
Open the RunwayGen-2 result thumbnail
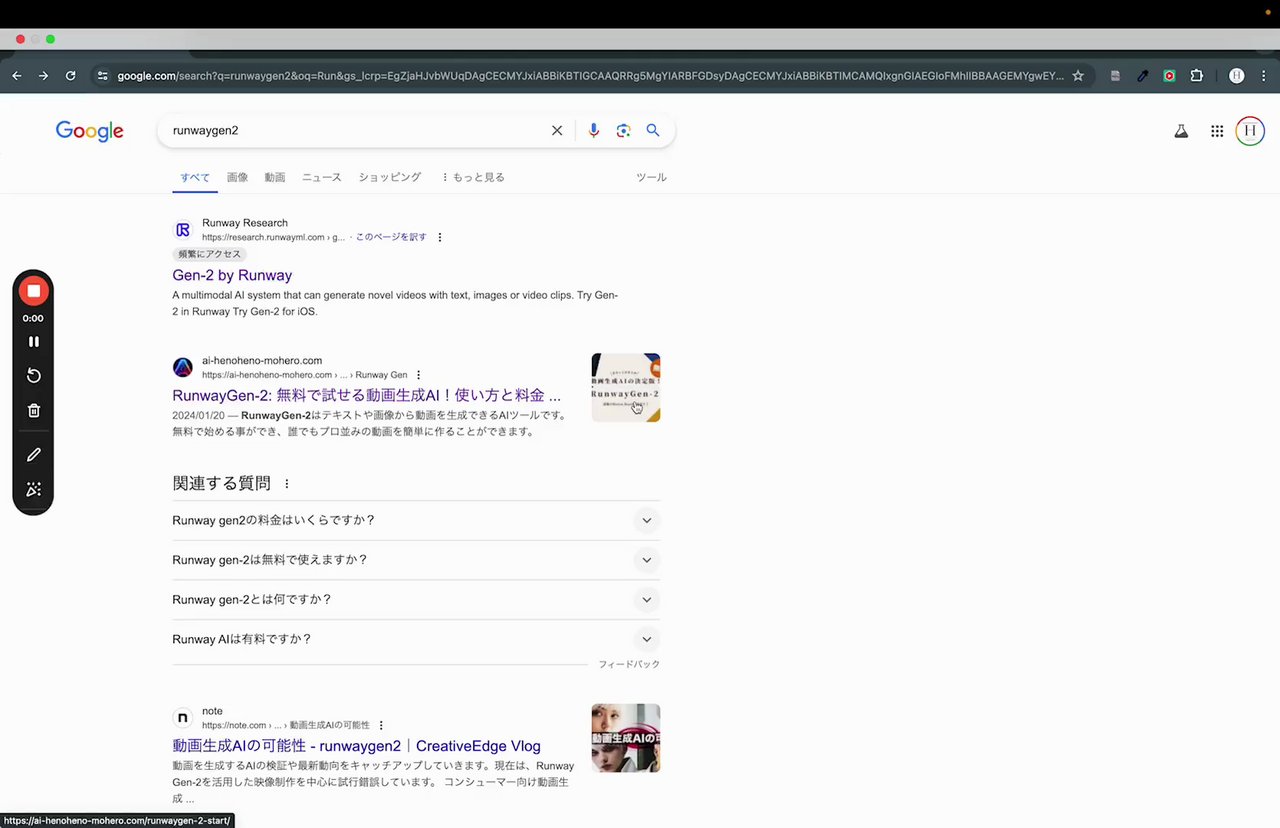pyautogui.click(x=626, y=387)
